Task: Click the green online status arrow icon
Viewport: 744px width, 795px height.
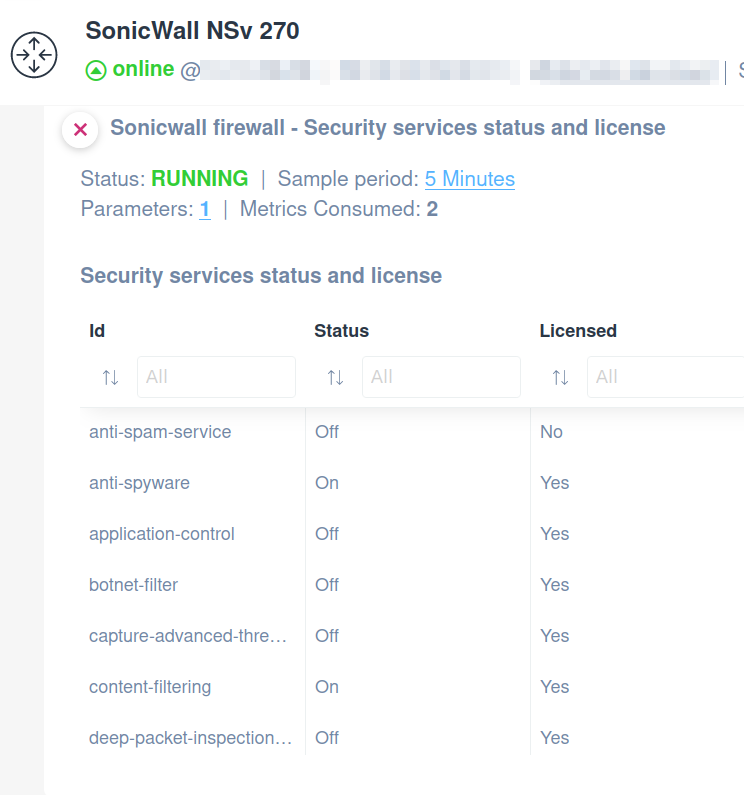Action: click(96, 70)
